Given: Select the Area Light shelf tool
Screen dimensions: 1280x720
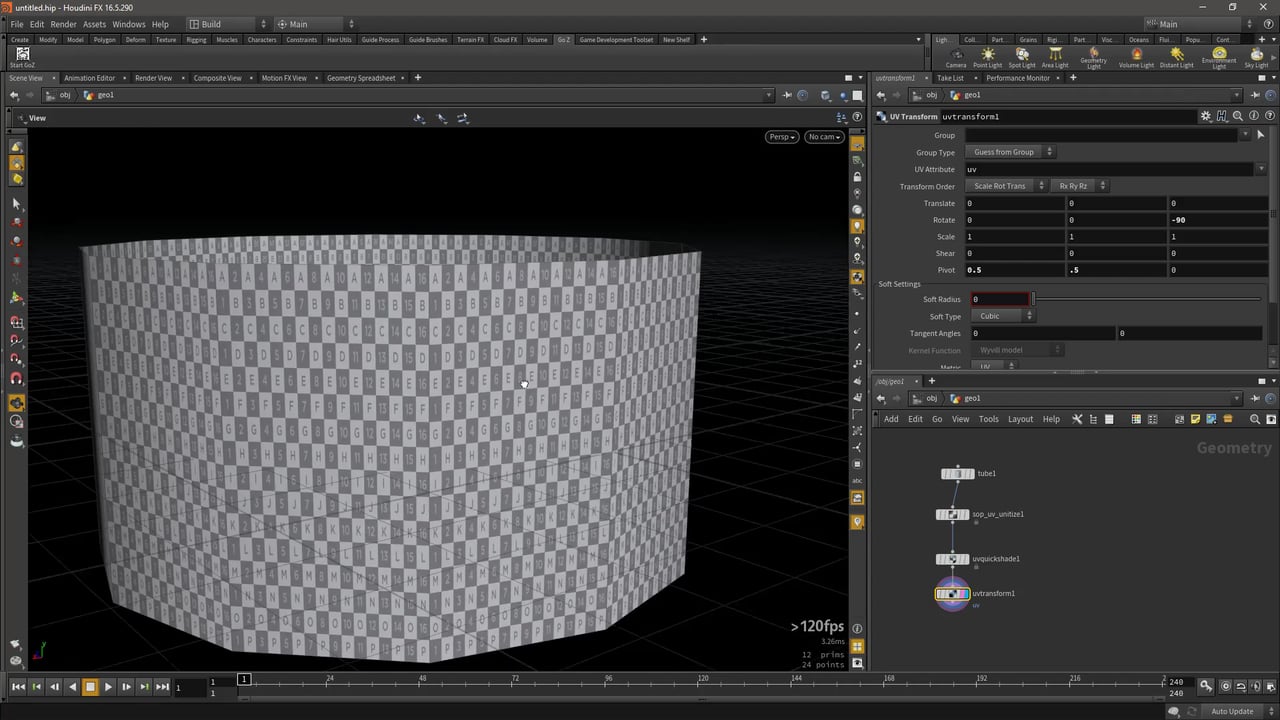Looking at the screenshot, I should coord(1057,55).
